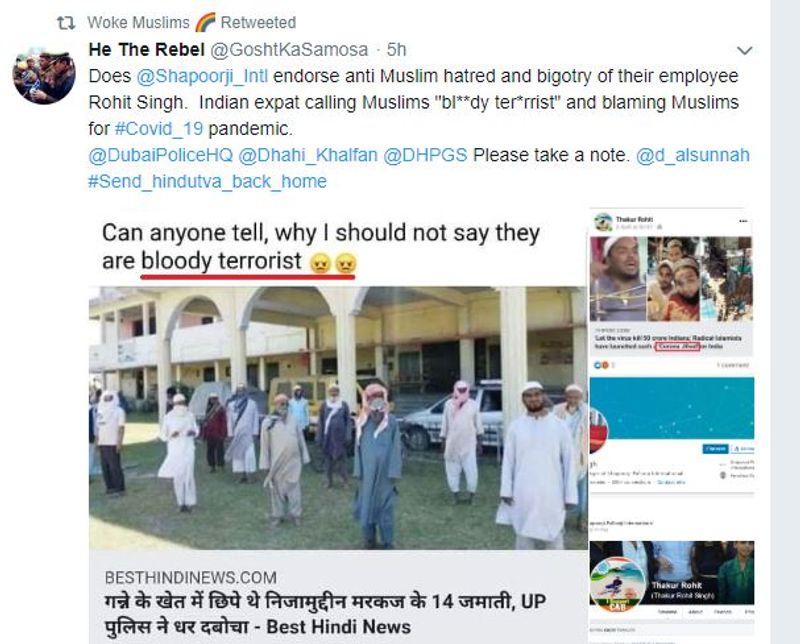Open the @DubaiPoliceHQ mention
This screenshot has width=800, height=644.
[x=161, y=155]
